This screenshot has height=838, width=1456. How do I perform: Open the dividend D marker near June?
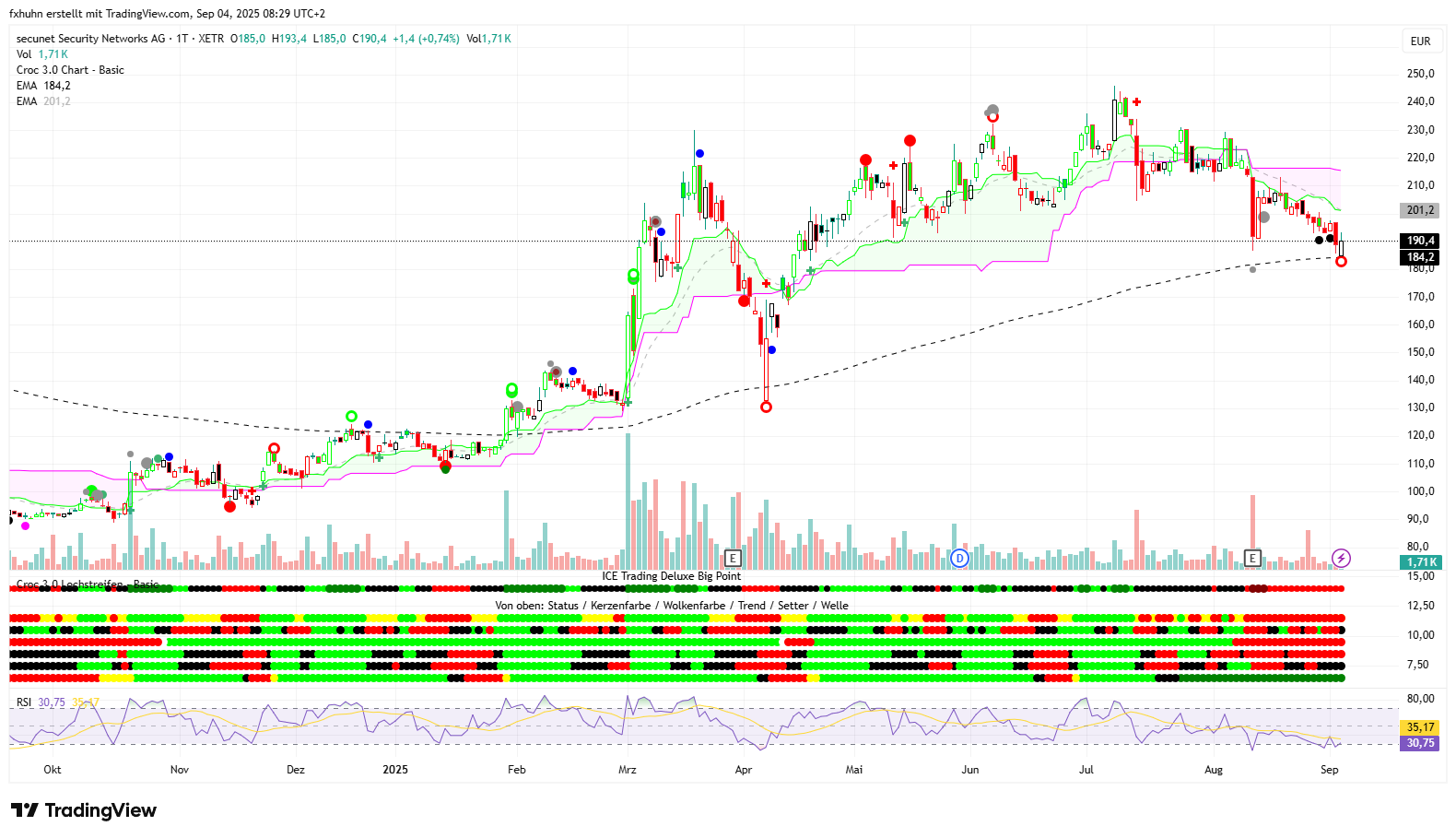pyautogui.click(x=959, y=558)
